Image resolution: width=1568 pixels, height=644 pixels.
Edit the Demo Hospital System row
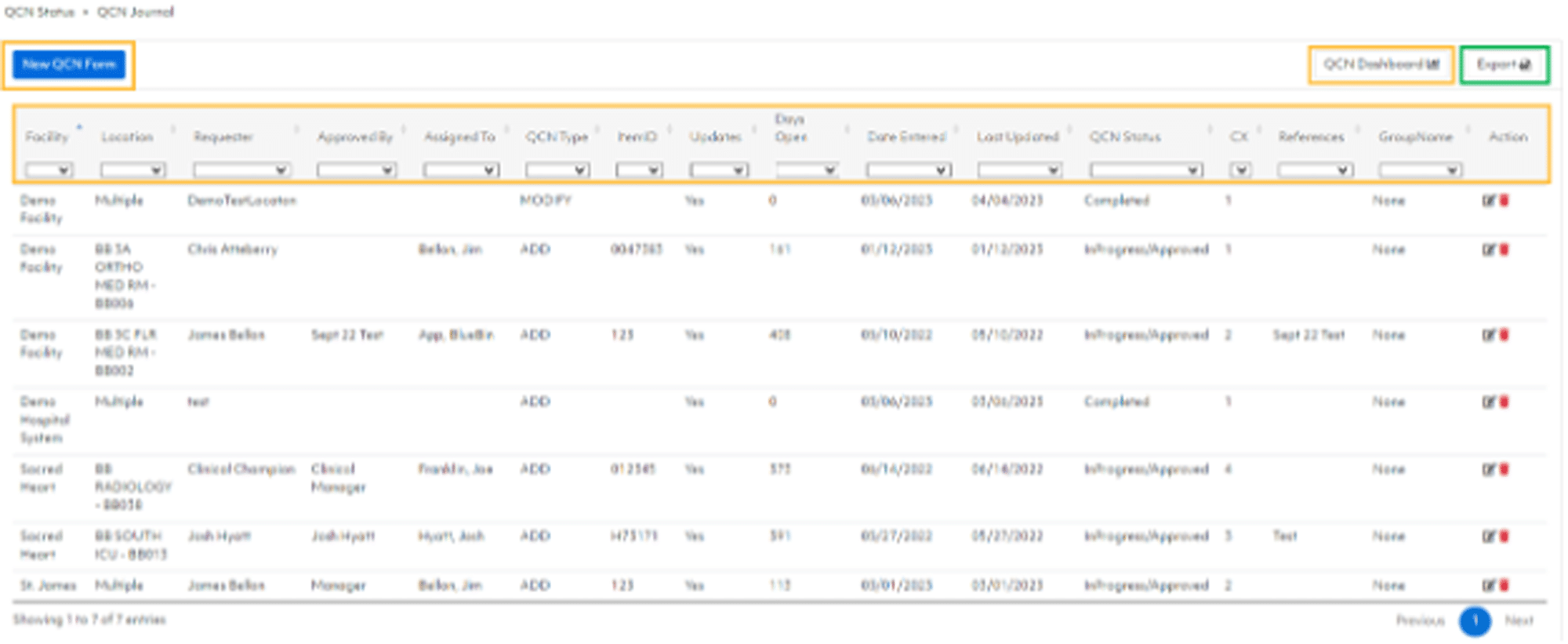1488,402
